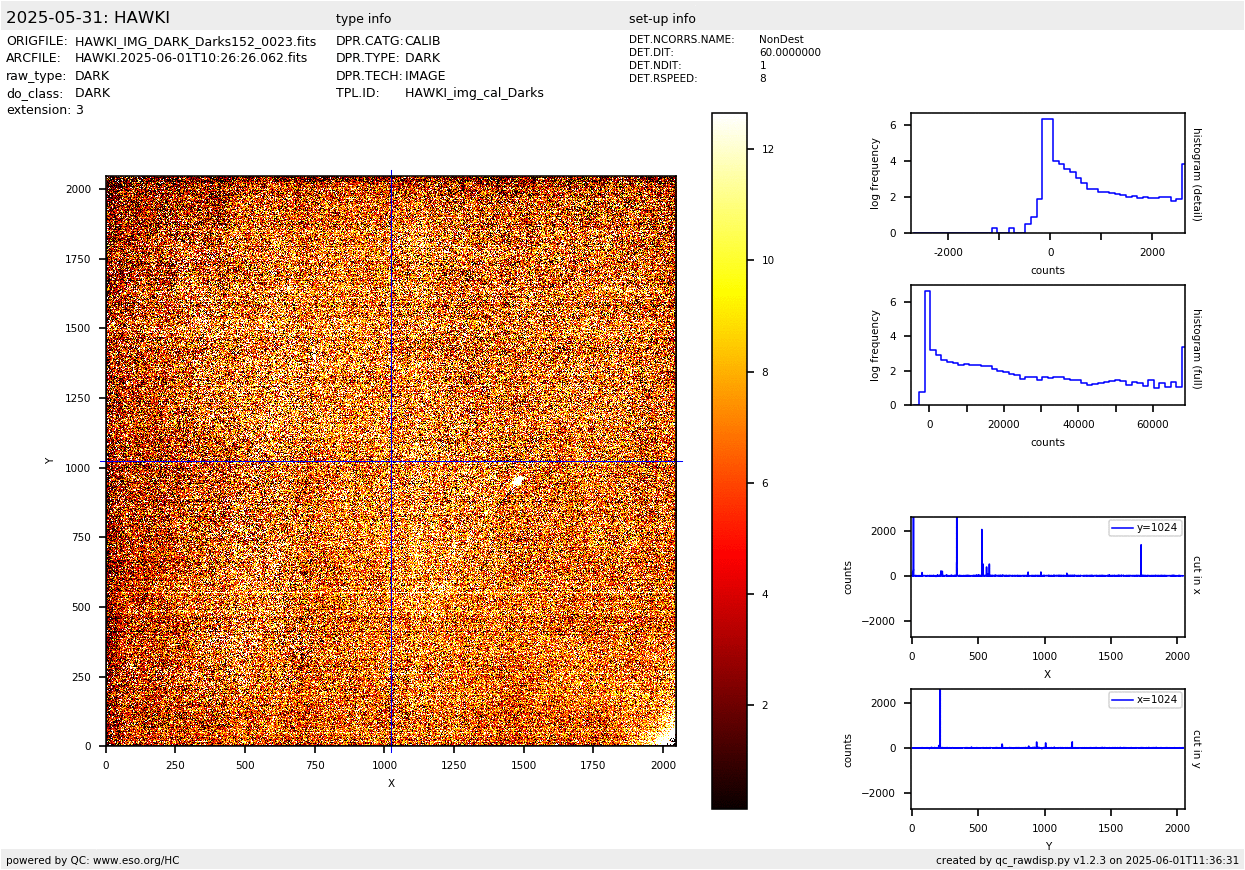Click the y=1024 legend entry
The width and height of the screenshot is (1245, 870).
click(1145, 528)
